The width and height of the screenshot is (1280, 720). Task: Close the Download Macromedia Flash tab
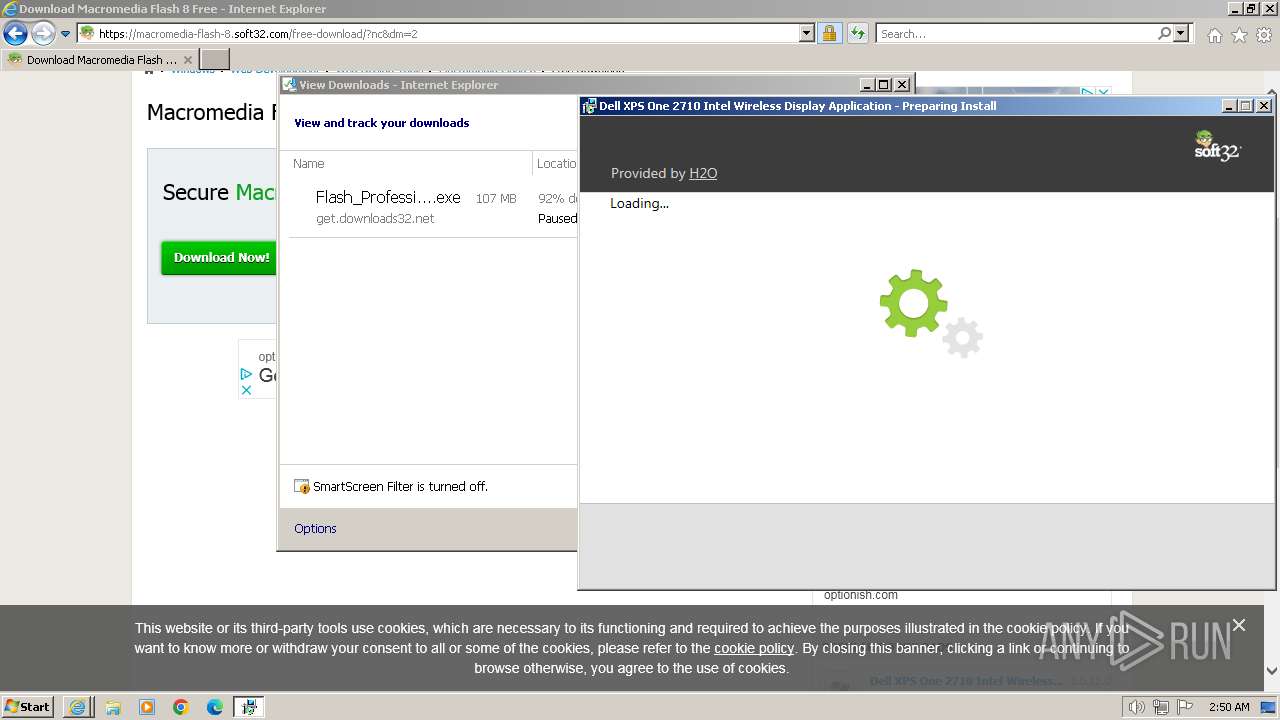tap(187, 60)
